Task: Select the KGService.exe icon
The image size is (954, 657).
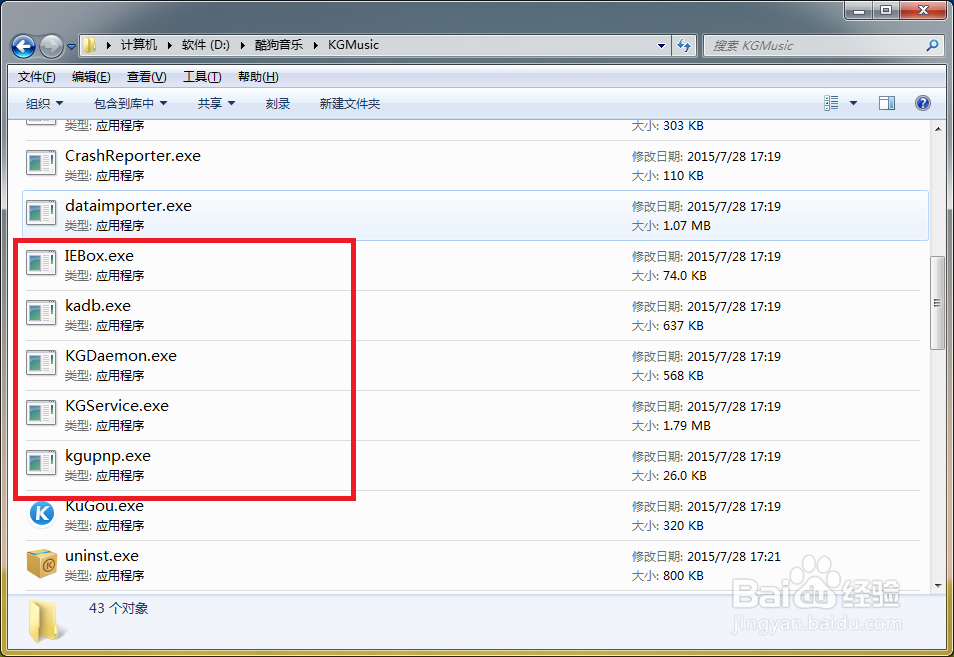Action: (x=41, y=412)
